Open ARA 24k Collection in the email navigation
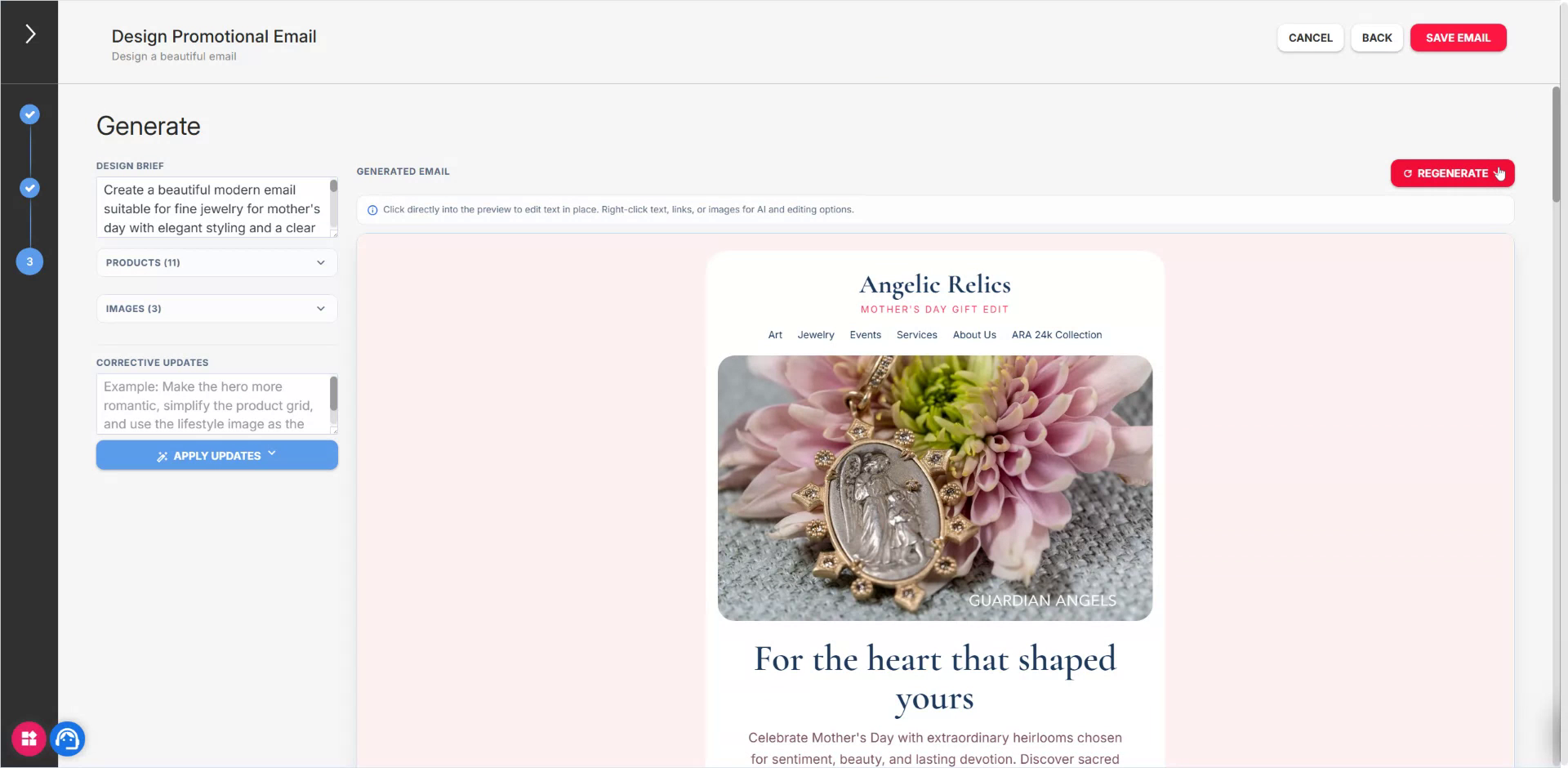The height and width of the screenshot is (768, 1568). tap(1056, 335)
